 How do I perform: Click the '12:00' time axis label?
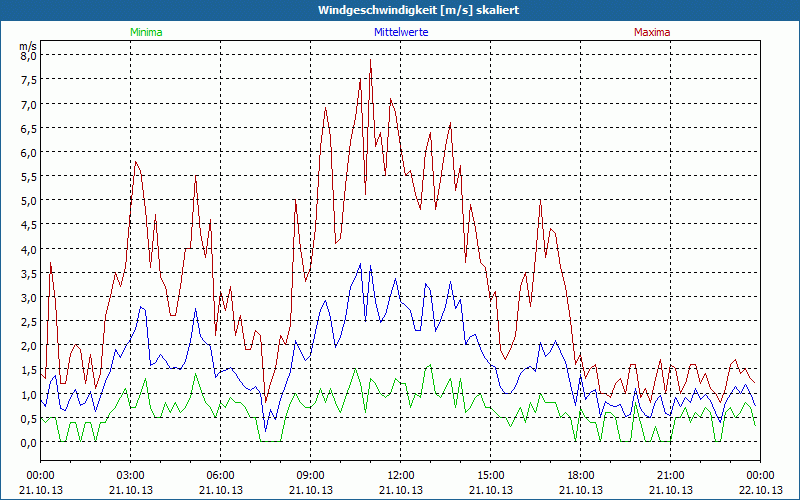[x=401, y=476]
